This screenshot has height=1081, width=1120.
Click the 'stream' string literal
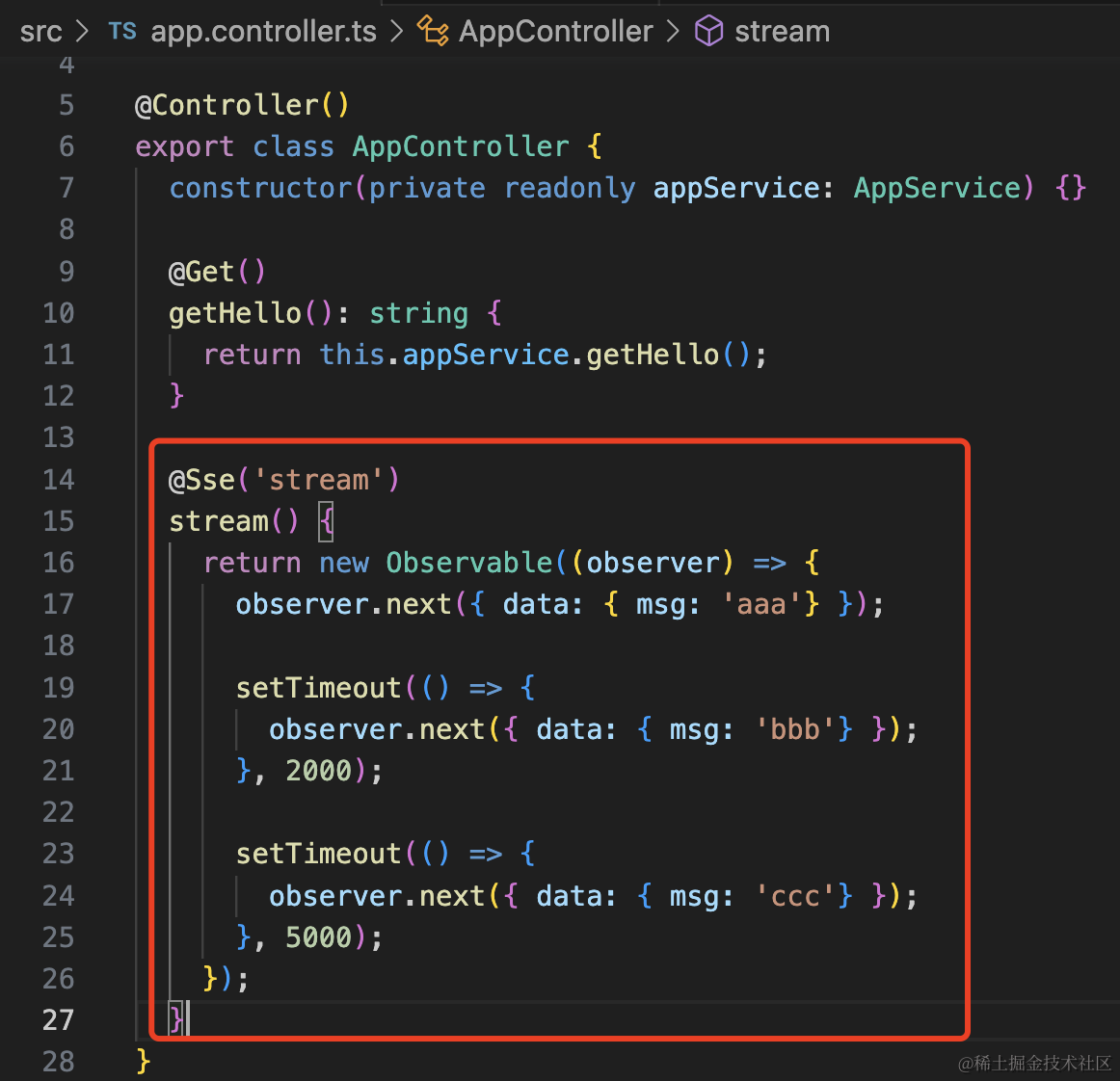click(319, 479)
